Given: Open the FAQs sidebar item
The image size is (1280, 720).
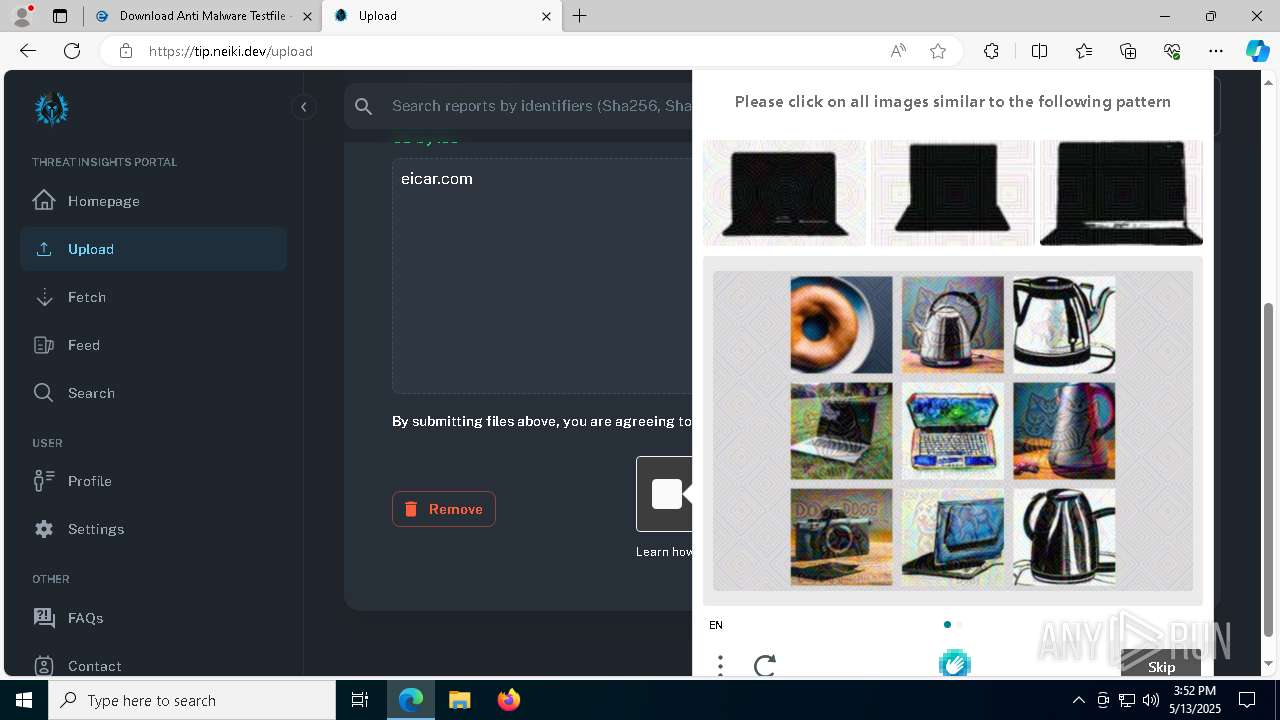Looking at the screenshot, I should (153, 618).
